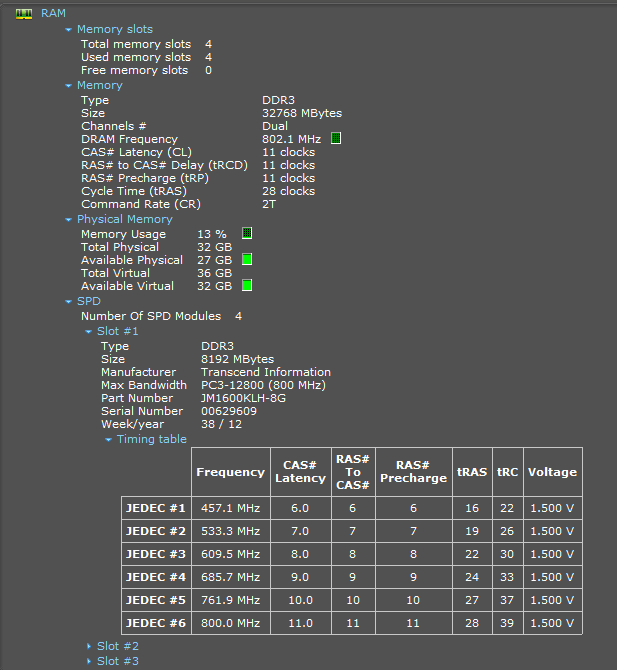Click the Voltage column header

click(x=551, y=472)
